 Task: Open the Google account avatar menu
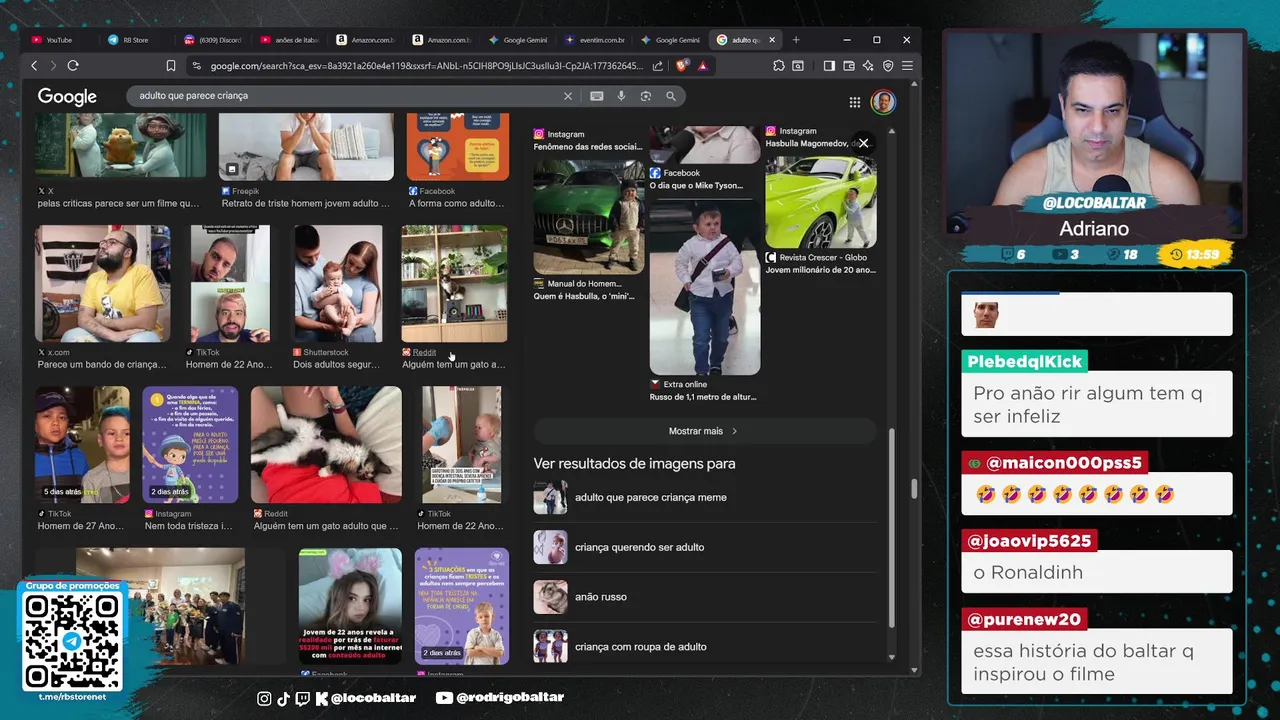tap(883, 102)
